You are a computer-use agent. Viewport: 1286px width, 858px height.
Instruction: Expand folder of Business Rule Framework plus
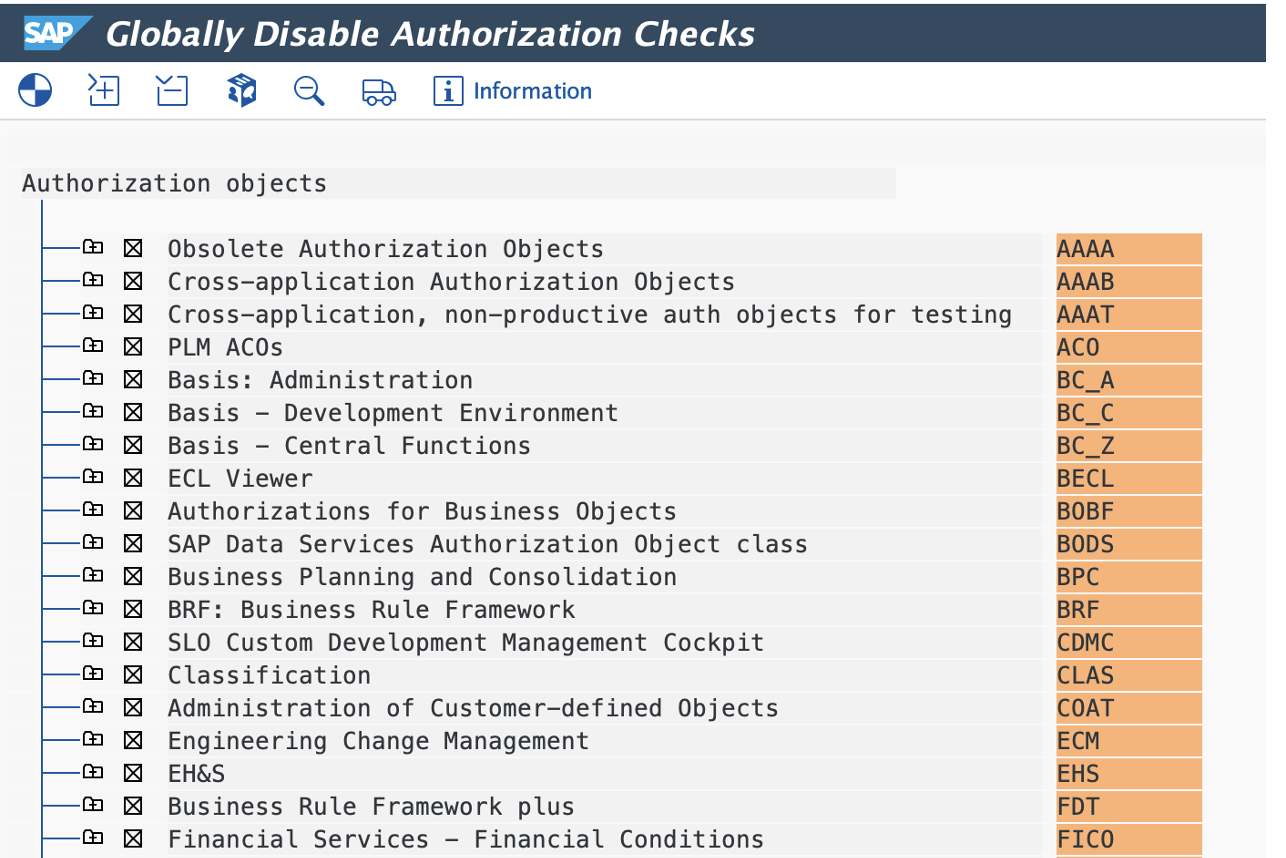coord(93,805)
